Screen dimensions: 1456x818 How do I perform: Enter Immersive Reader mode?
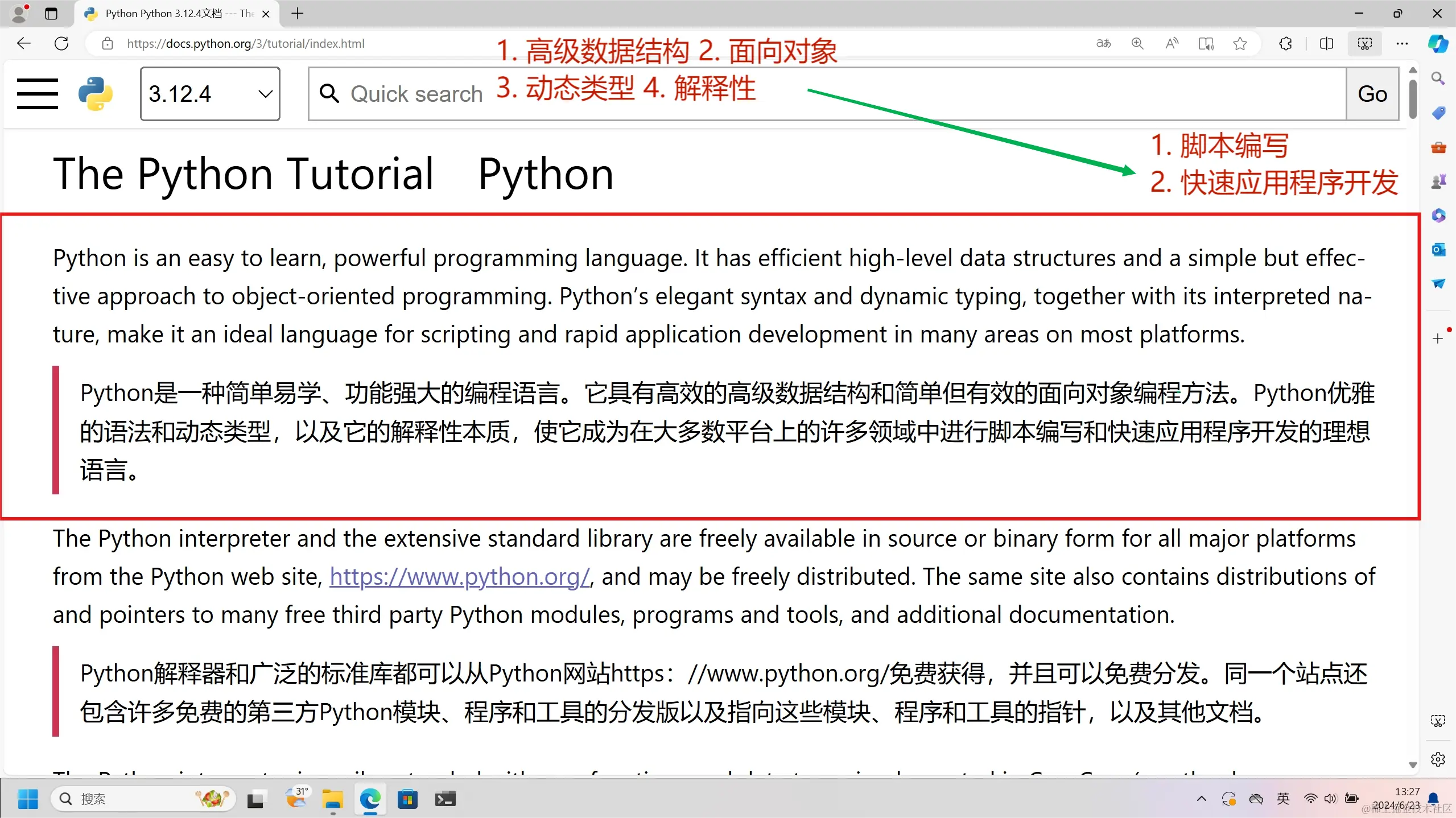(1206, 44)
